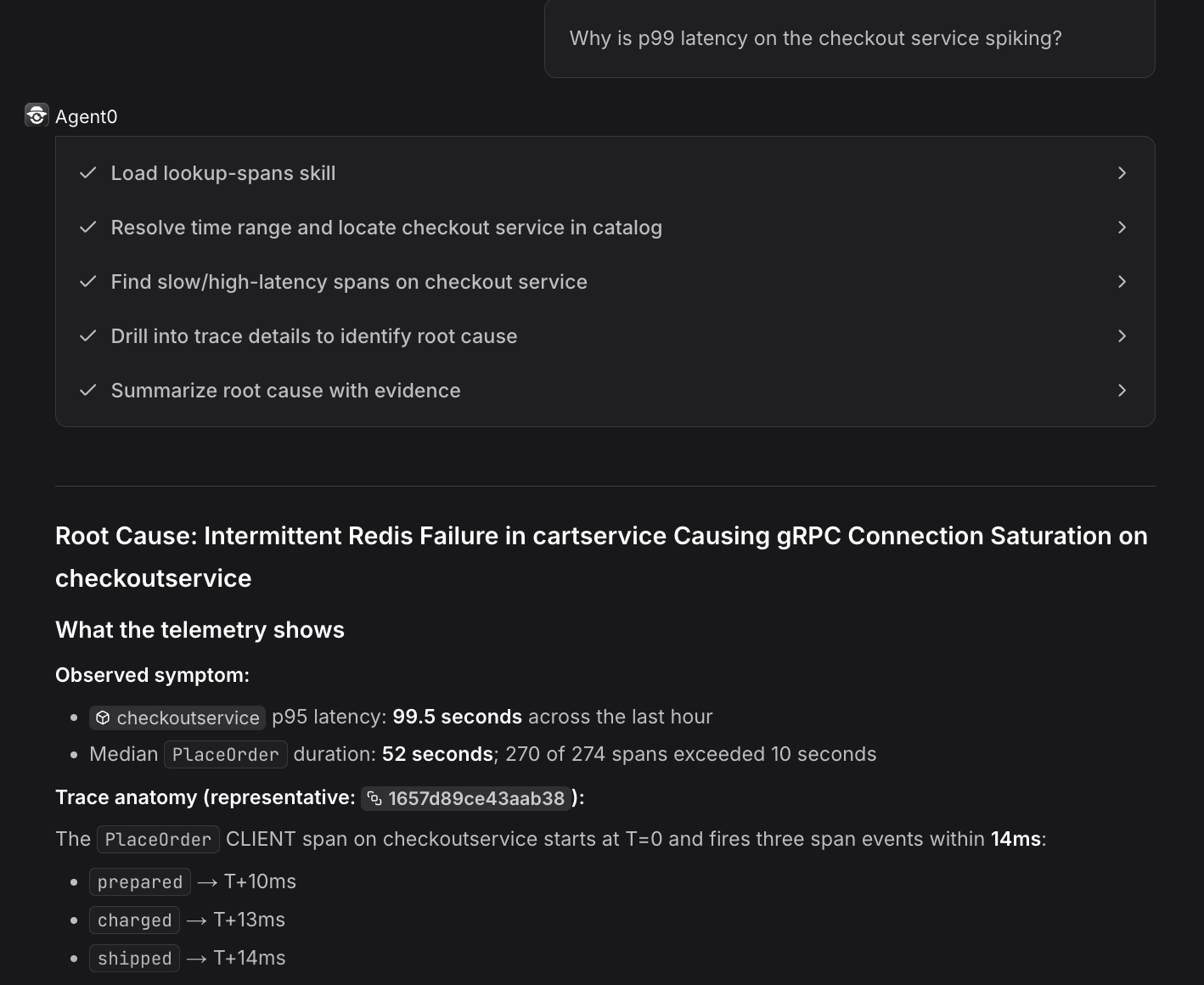Expand Resolve time range step chevron
The image size is (1204, 985).
(1122, 228)
